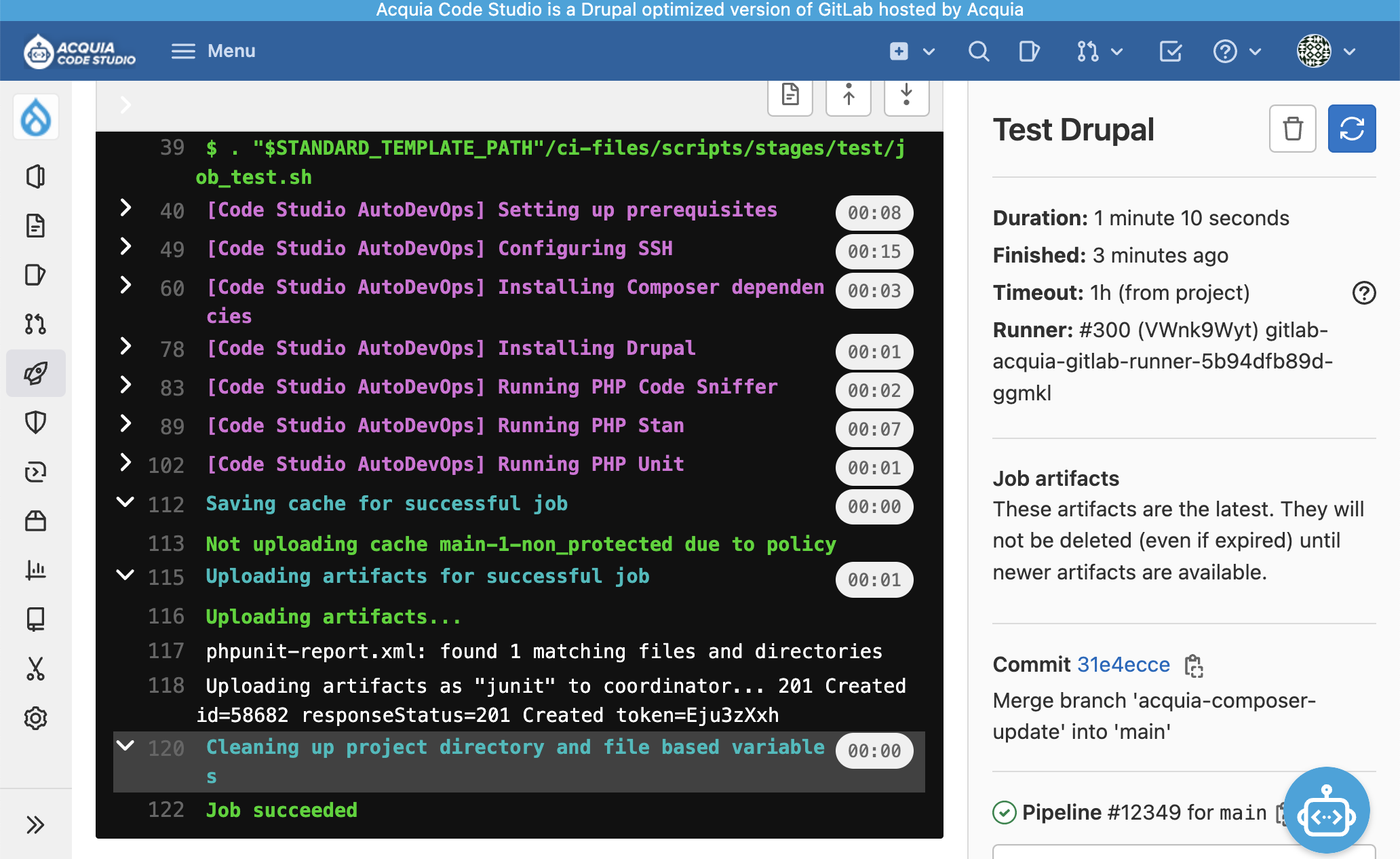The image size is (1400, 859).
Task: Collapse line 115 uploading artifacts section
Action: click(x=124, y=574)
